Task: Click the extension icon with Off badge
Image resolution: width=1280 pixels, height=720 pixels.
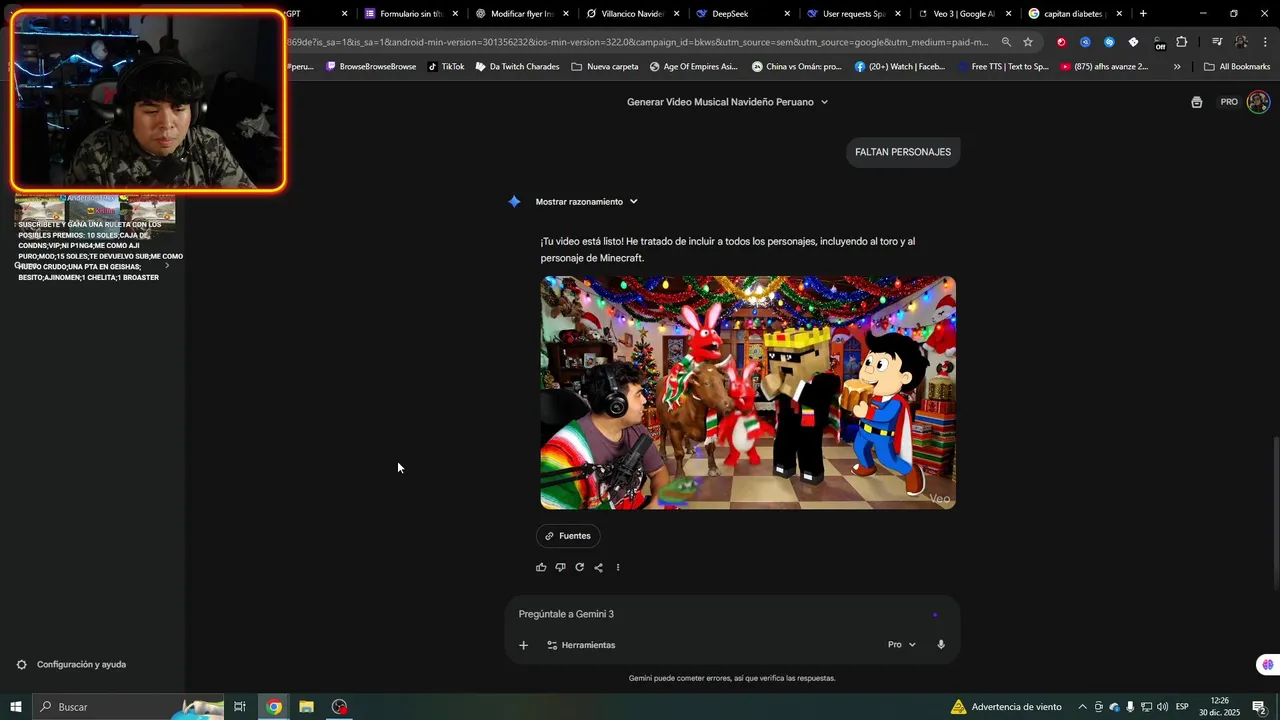Action: pyautogui.click(x=1158, y=43)
